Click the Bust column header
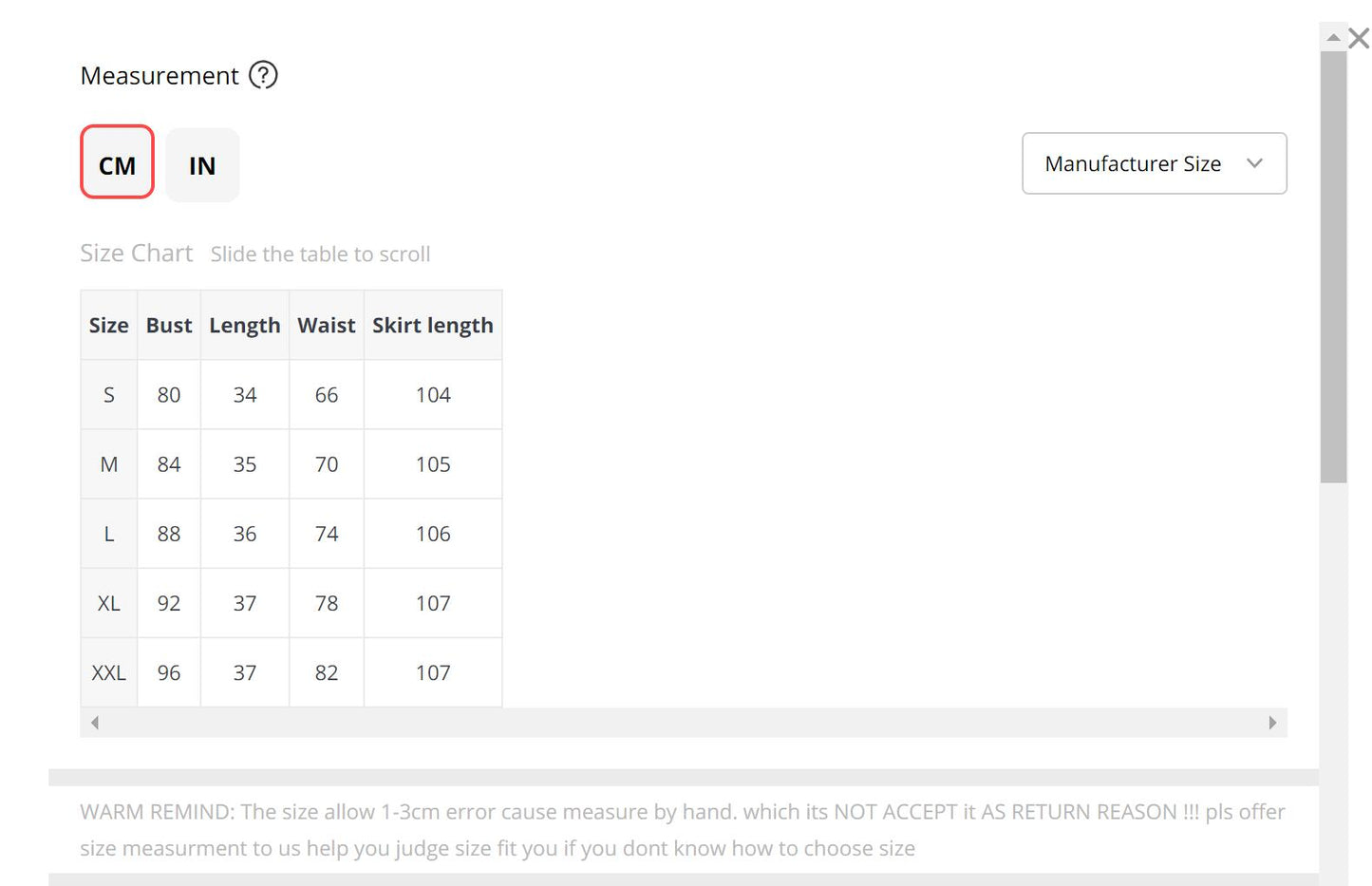Image resolution: width=1372 pixels, height=886 pixels. 169,326
